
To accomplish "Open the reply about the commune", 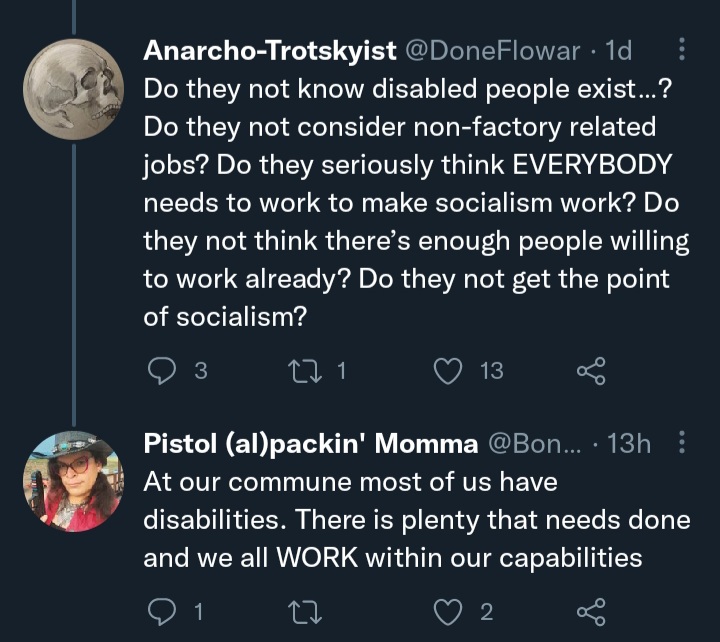I will [x=416, y=520].
